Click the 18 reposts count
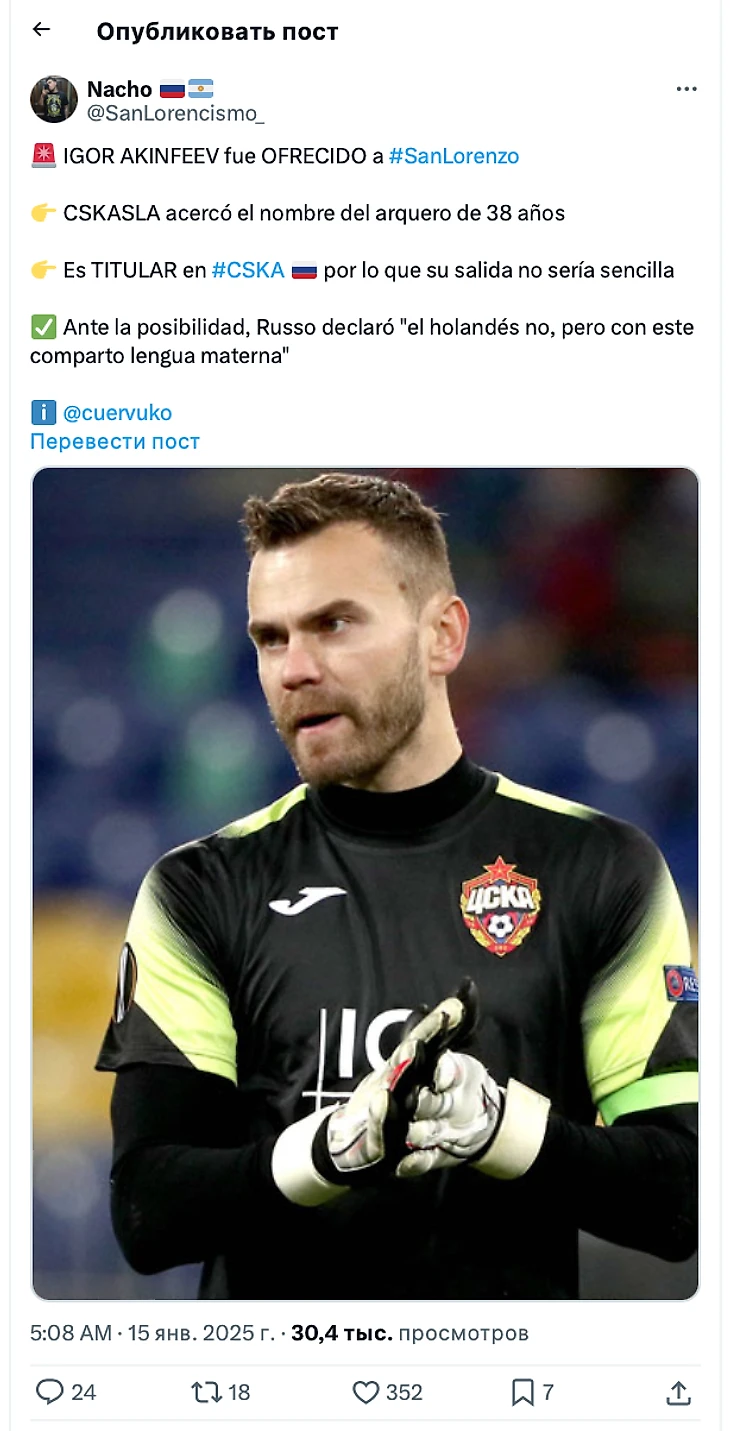The image size is (730, 1431). 239,1392
